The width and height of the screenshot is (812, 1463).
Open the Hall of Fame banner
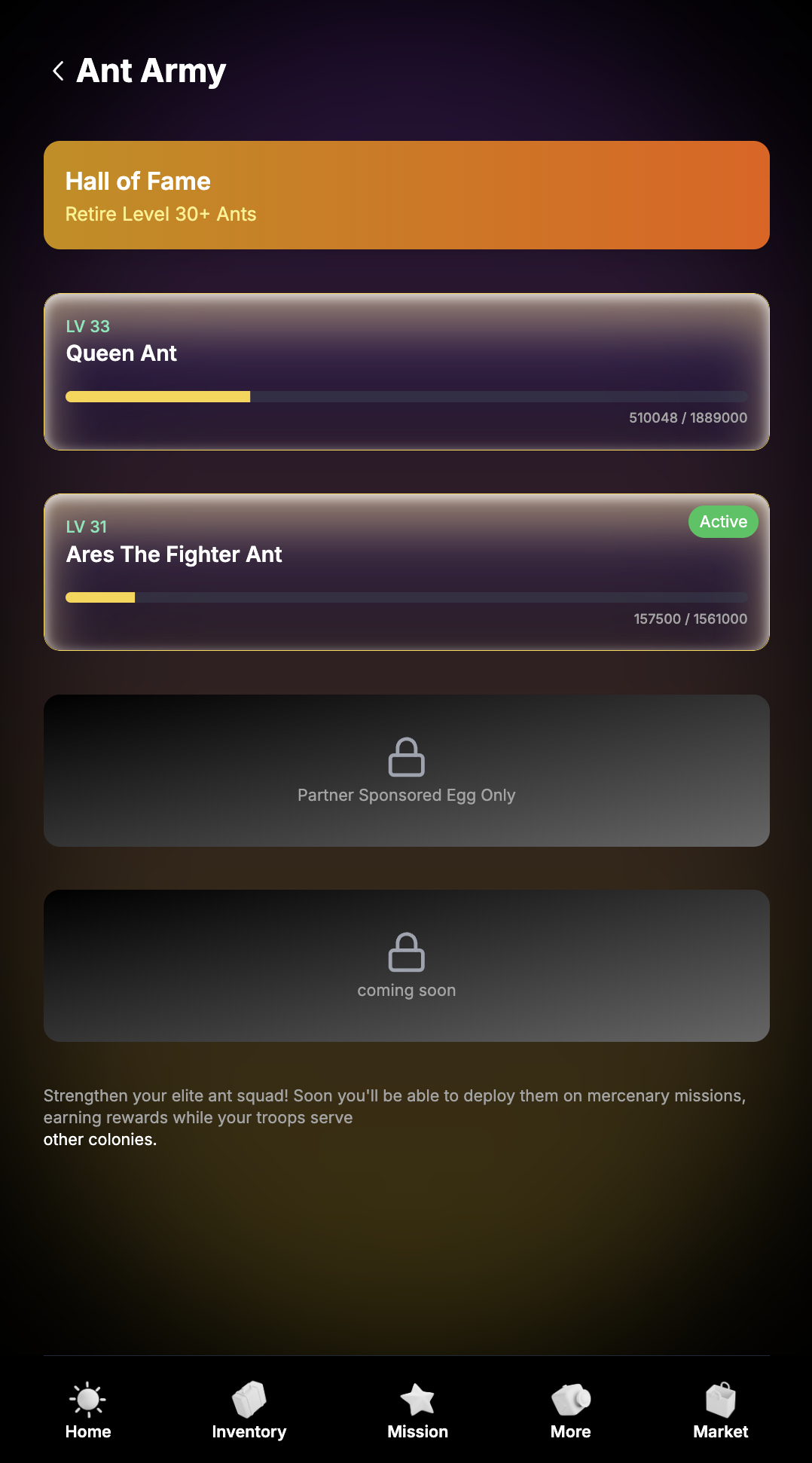click(x=407, y=195)
